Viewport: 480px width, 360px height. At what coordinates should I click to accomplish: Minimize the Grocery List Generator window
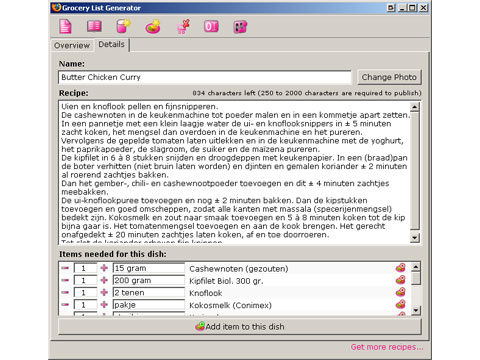(x=403, y=7)
